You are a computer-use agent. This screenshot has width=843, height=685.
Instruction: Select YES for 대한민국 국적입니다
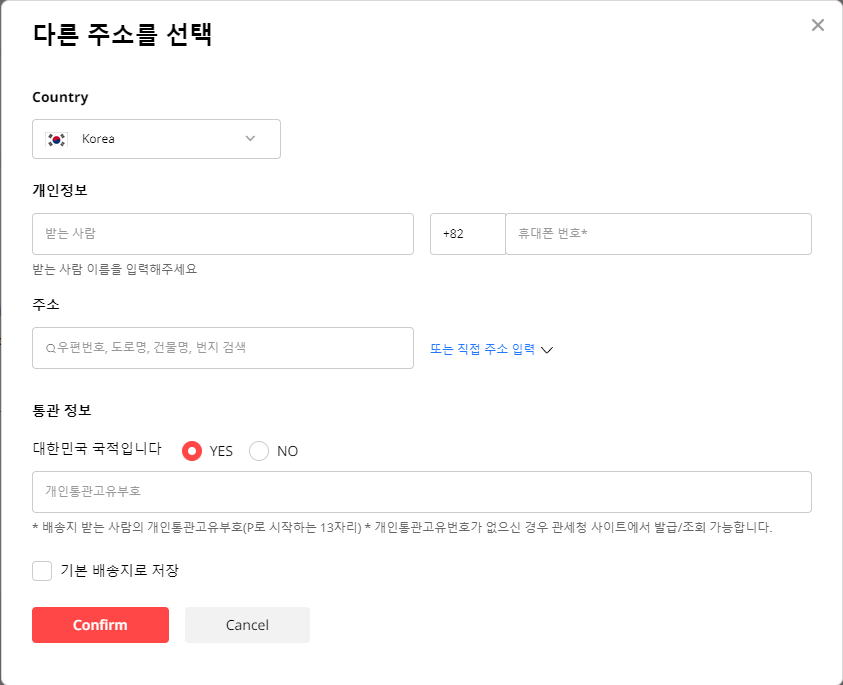pos(192,451)
